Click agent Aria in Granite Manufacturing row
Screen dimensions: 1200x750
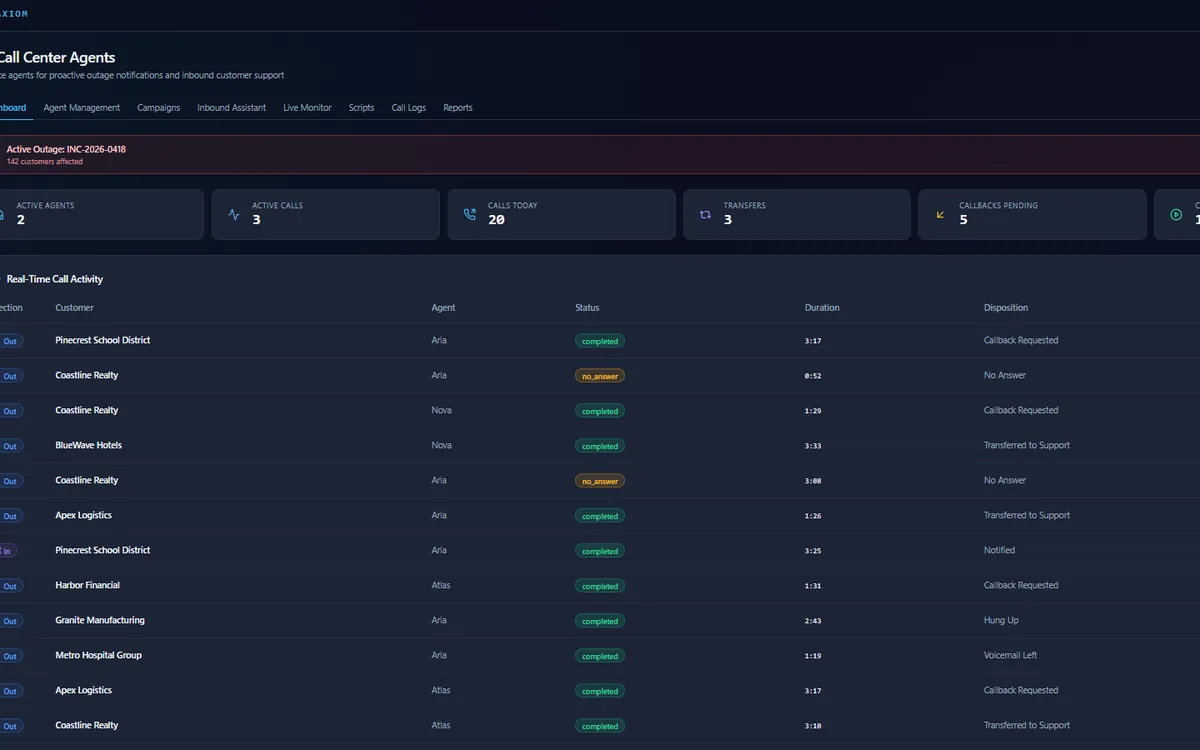[439, 620]
